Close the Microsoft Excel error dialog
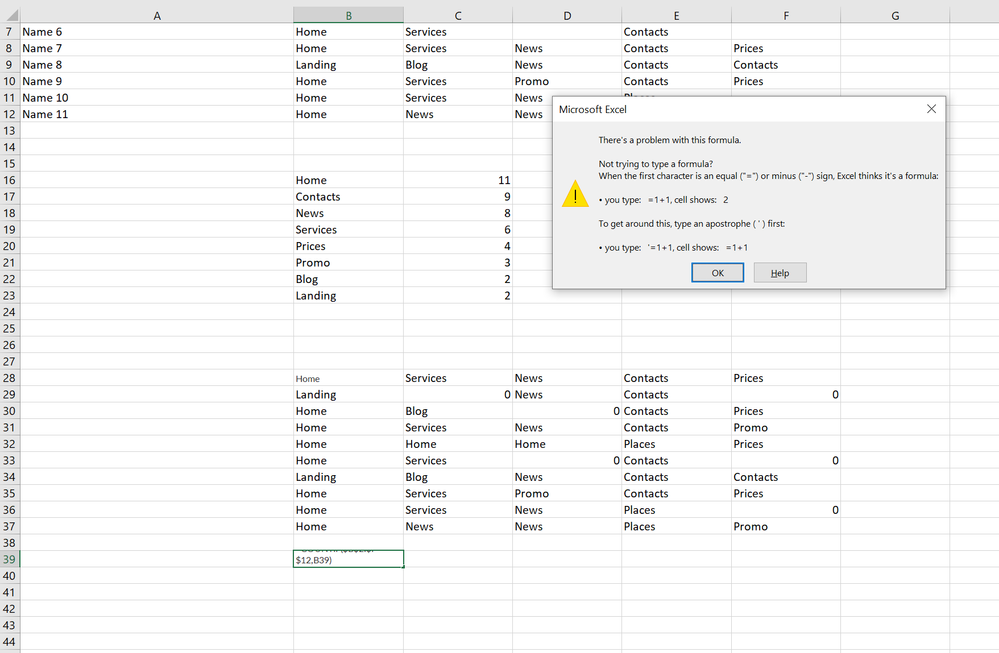The image size is (999, 653). (931, 109)
